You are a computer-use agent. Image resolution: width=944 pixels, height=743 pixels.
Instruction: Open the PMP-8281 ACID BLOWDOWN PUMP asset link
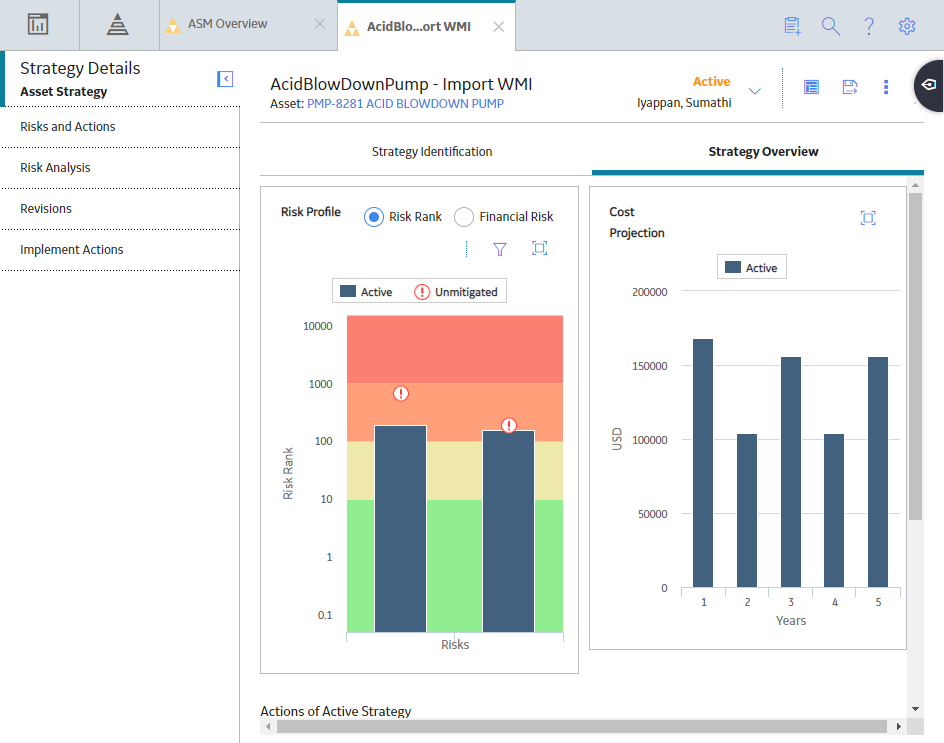tap(405, 104)
